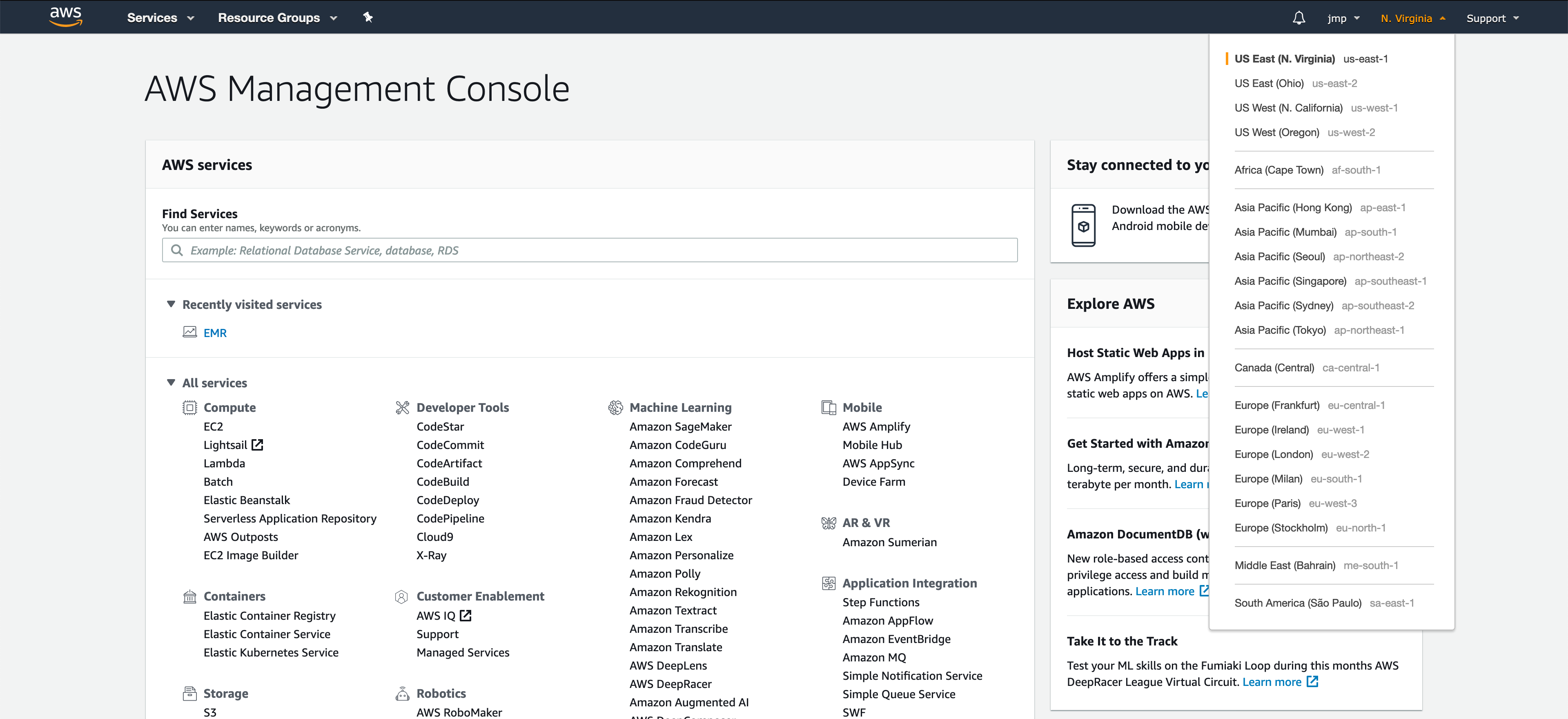
Task: Open the Cloud9 developer tool
Action: pos(434,536)
